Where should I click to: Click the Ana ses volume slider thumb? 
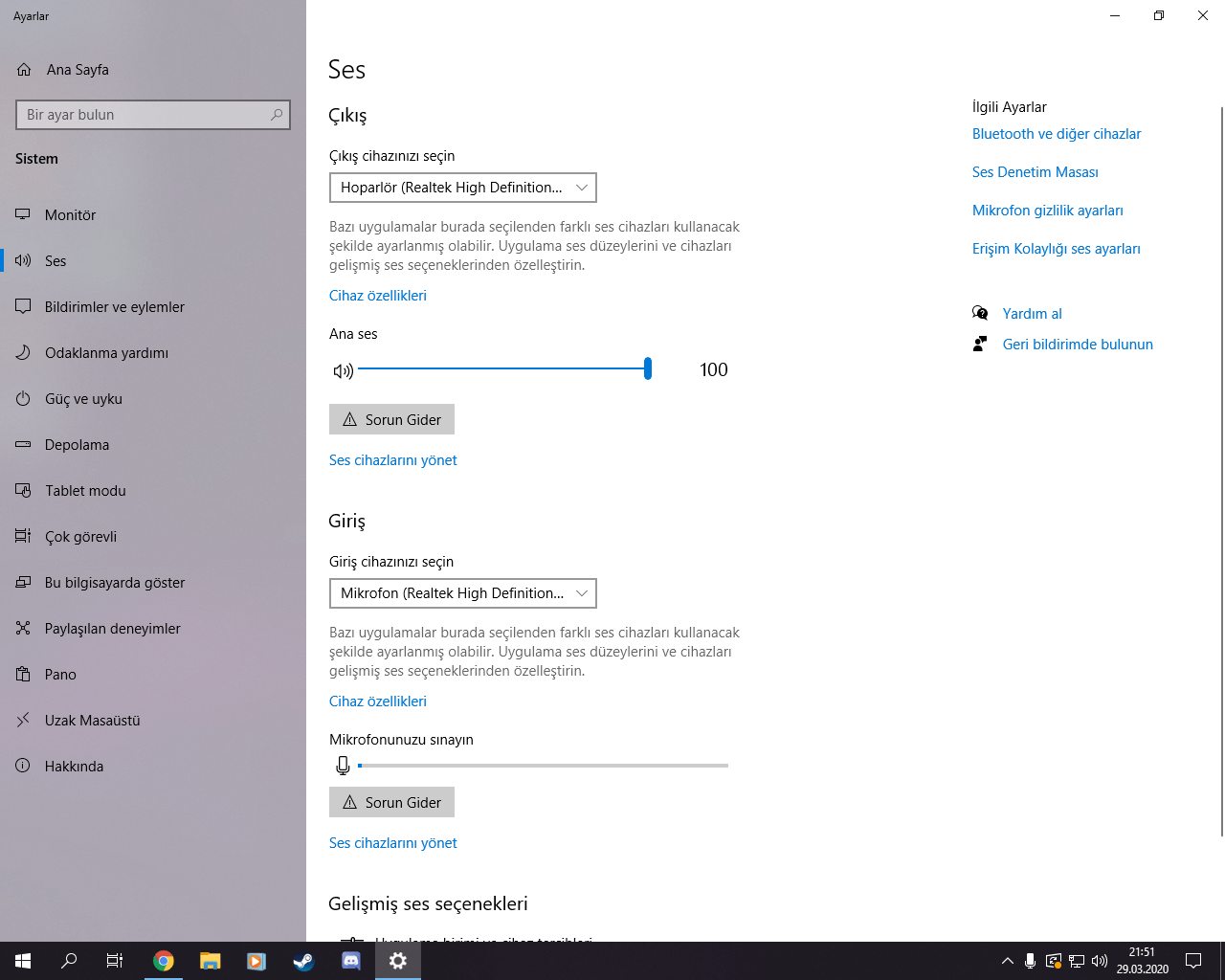(x=648, y=368)
